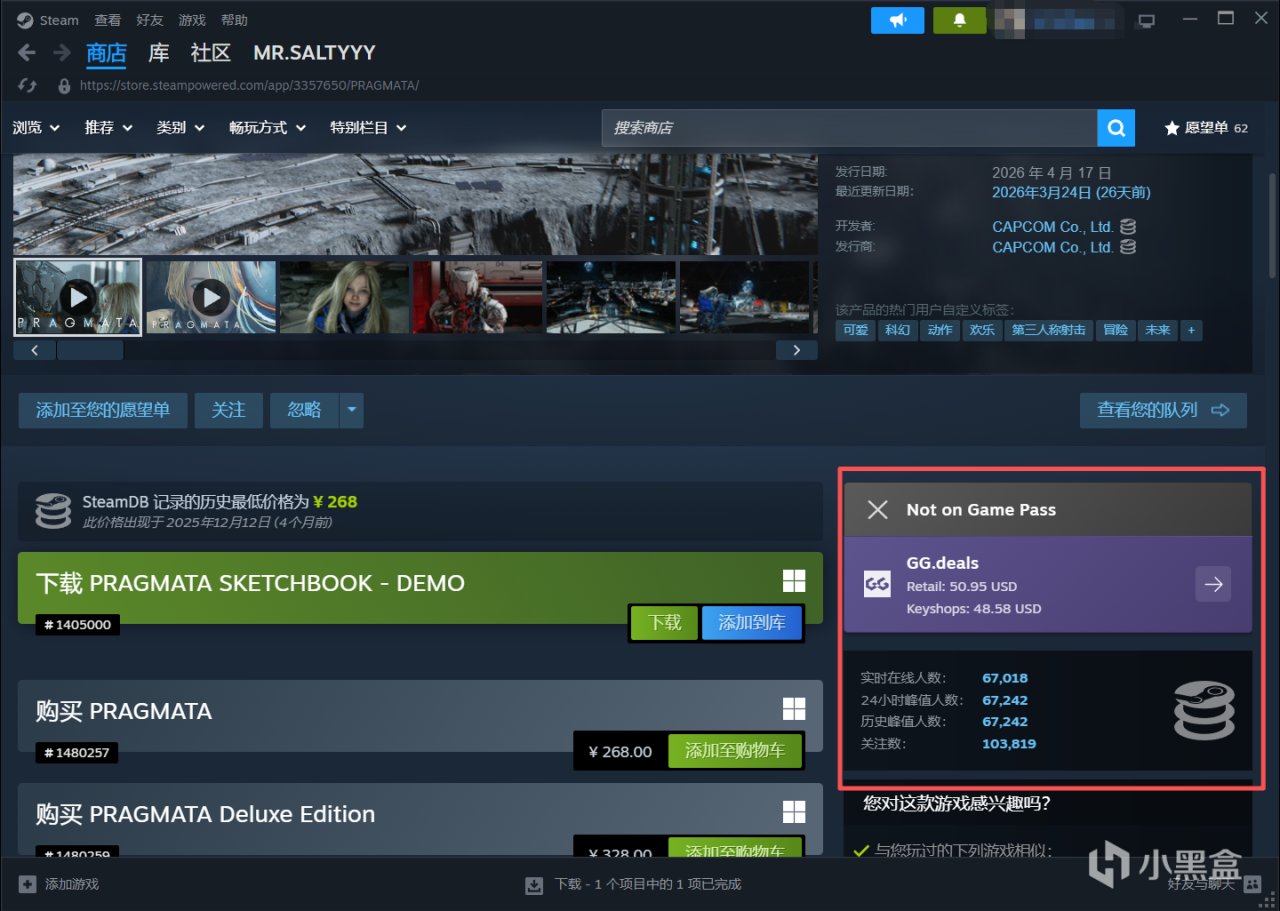
Task: Click the SteamDB icon beside the developer name
Action: (1128, 227)
